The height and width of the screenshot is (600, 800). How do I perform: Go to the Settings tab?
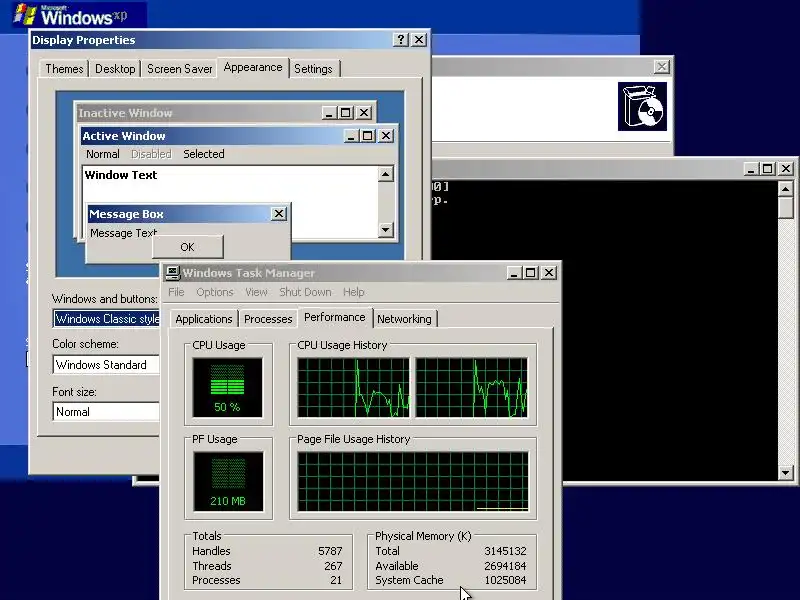[313, 69]
